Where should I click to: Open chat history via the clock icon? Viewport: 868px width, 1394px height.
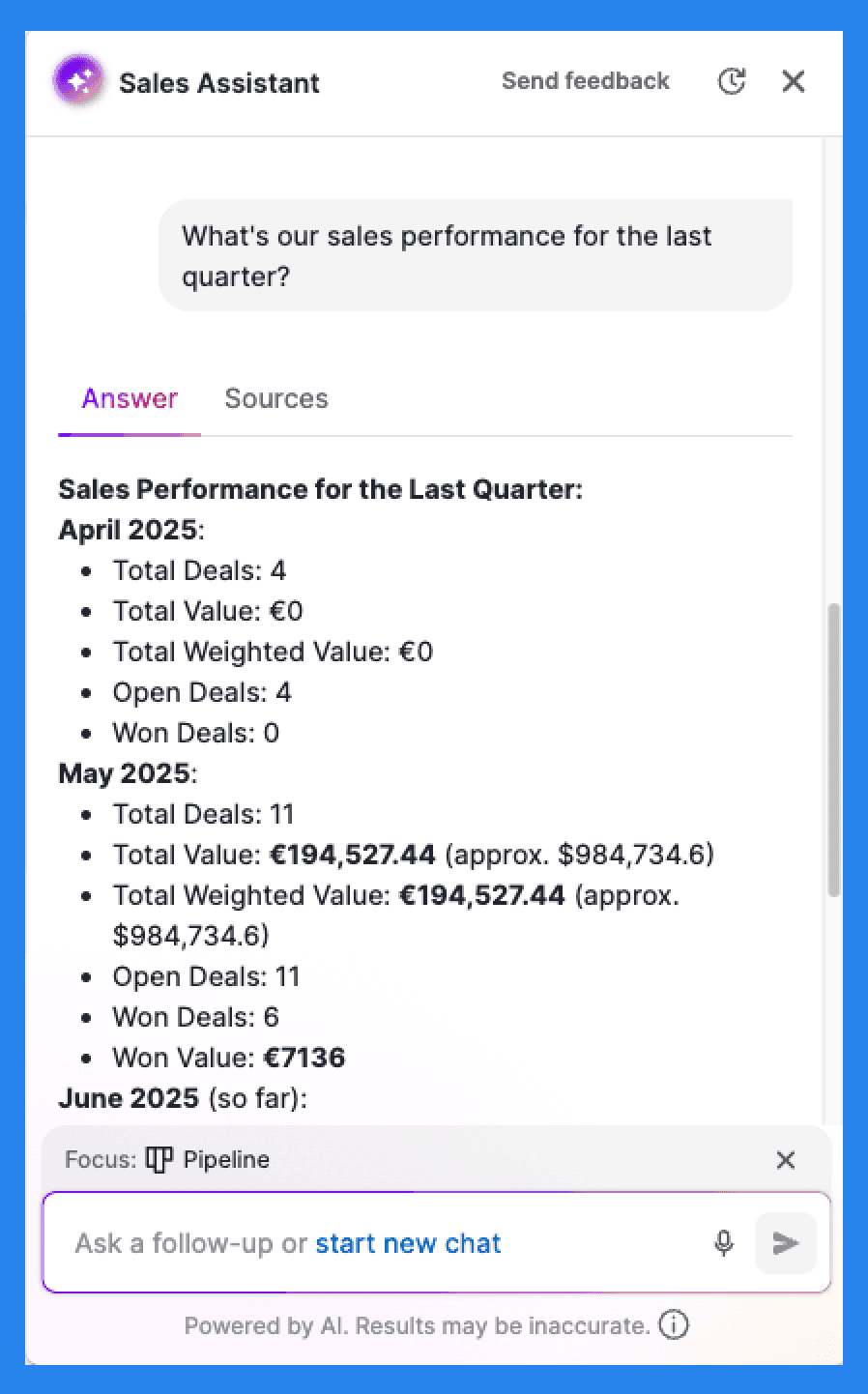tap(732, 81)
